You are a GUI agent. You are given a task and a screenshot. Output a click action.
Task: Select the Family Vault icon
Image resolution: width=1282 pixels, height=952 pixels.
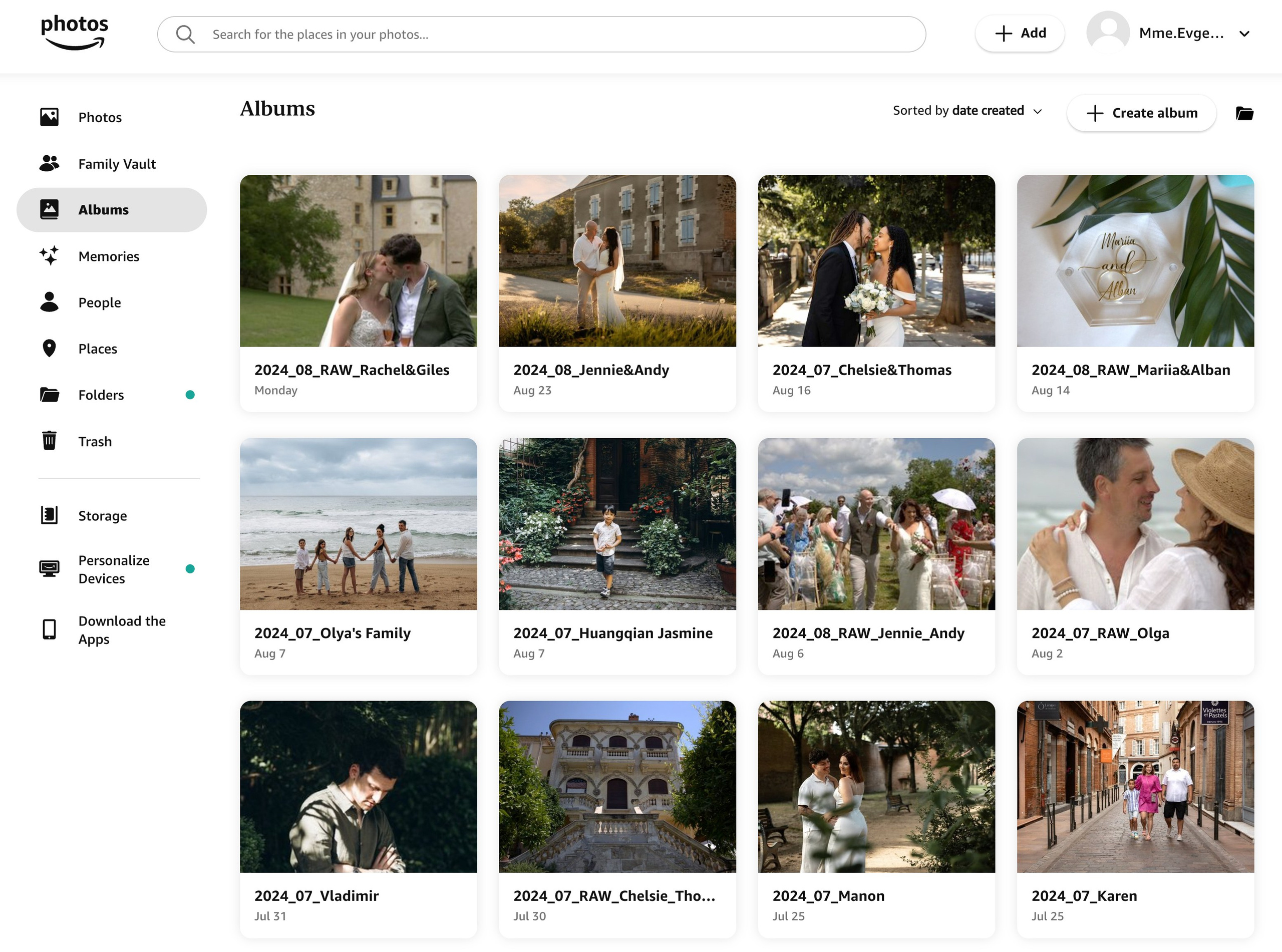coord(50,164)
